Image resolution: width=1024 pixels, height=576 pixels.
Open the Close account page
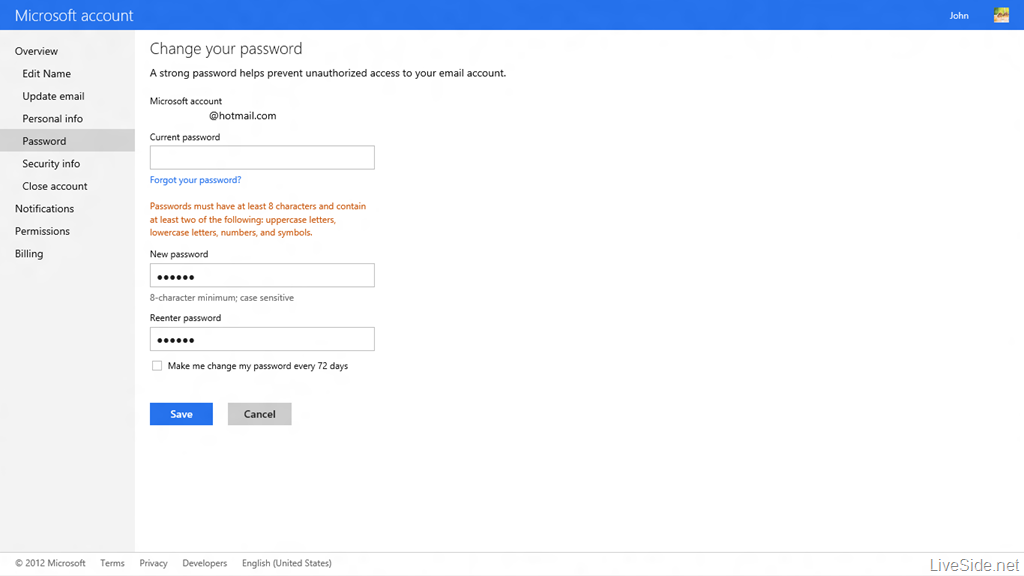[55, 186]
